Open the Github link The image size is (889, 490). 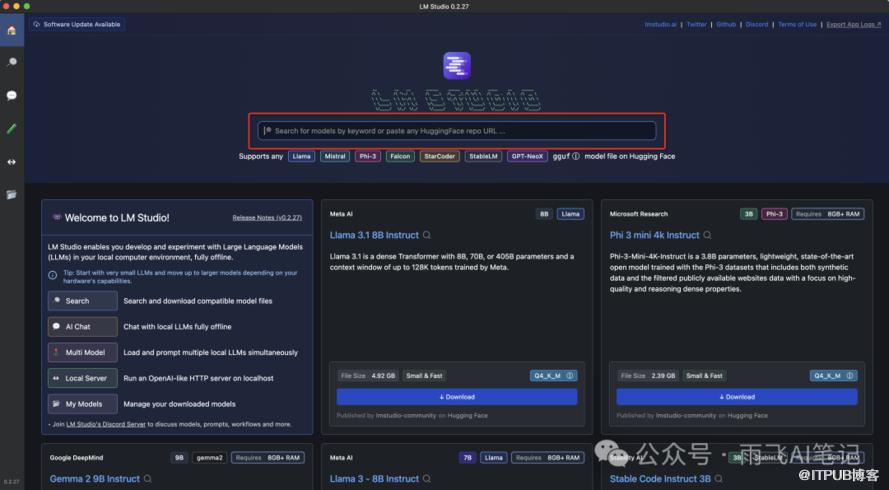click(x=726, y=24)
